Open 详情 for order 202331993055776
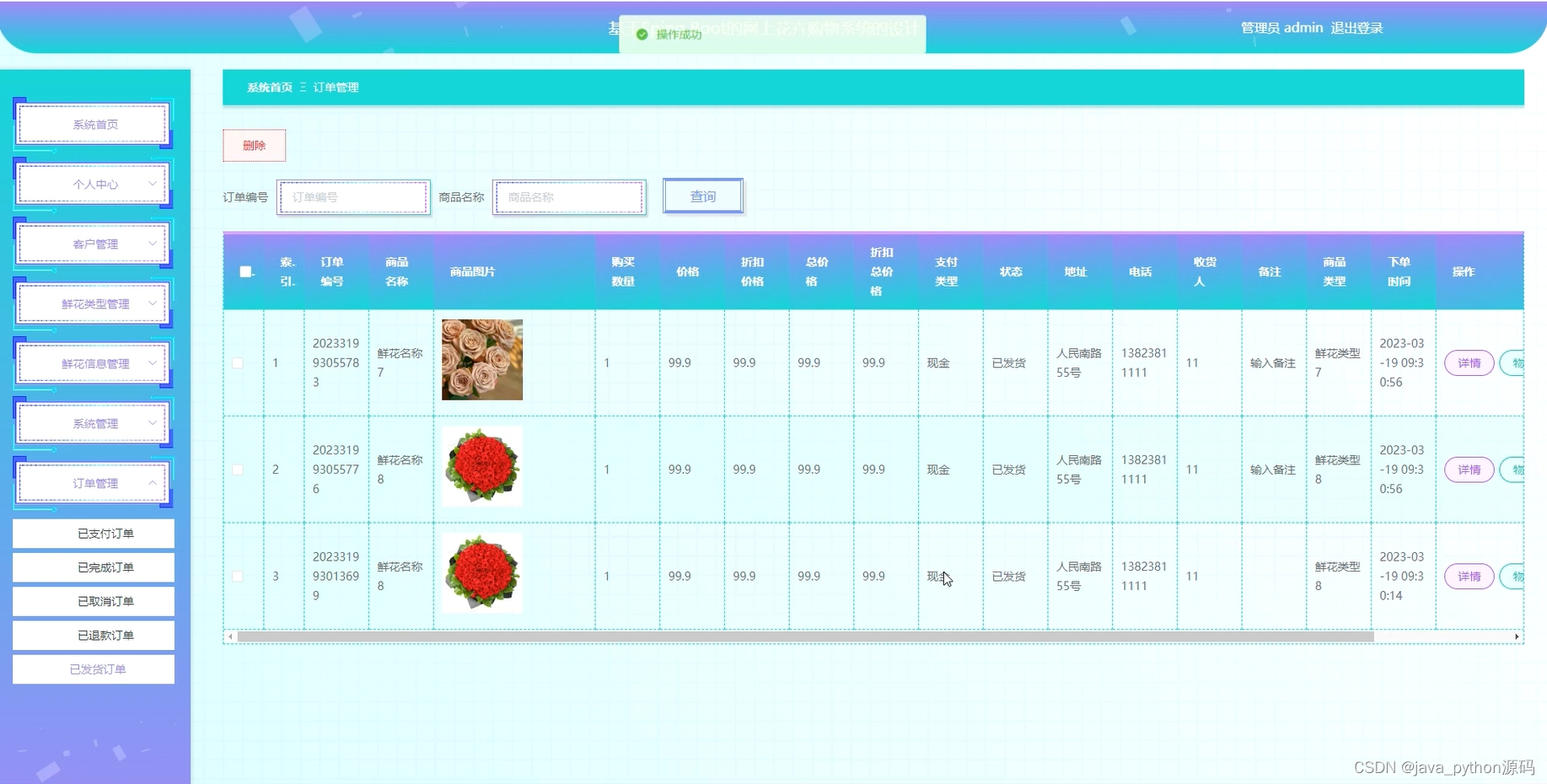 [1469, 470]
